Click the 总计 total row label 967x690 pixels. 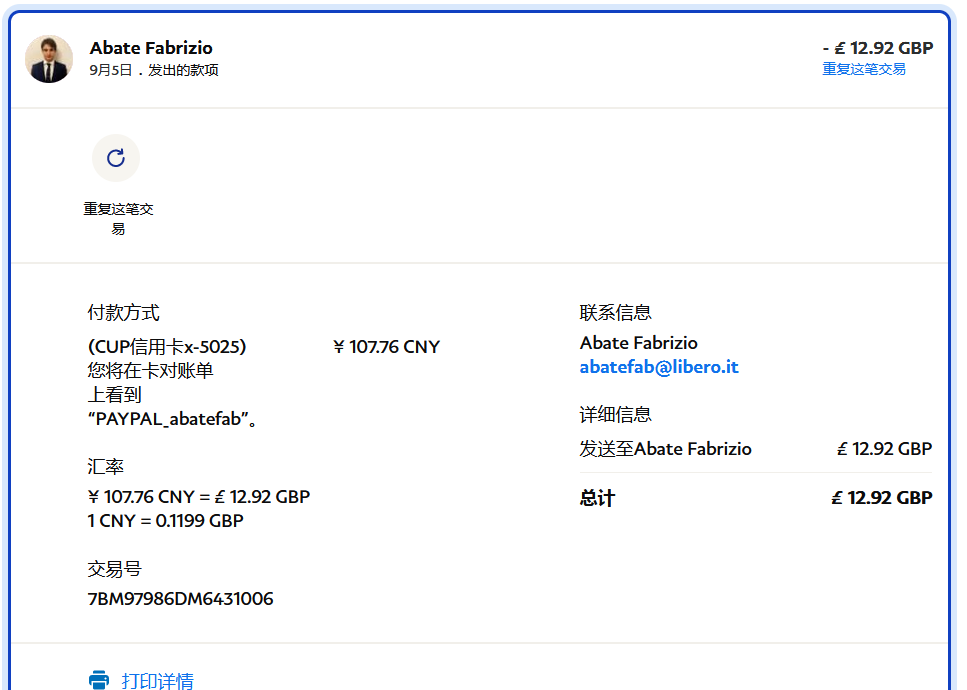(x=597, y=498)
